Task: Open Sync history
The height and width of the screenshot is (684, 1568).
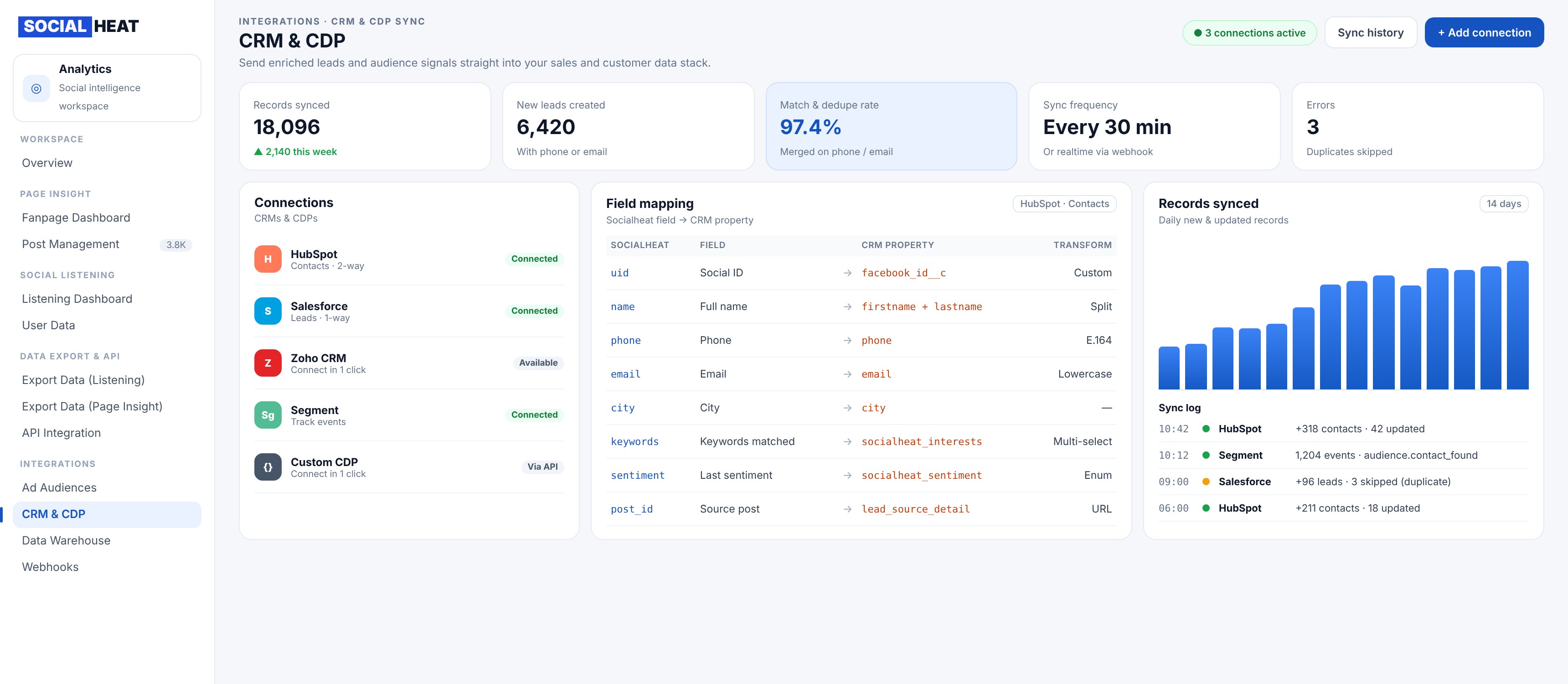Action: [x=1370, y=33]
